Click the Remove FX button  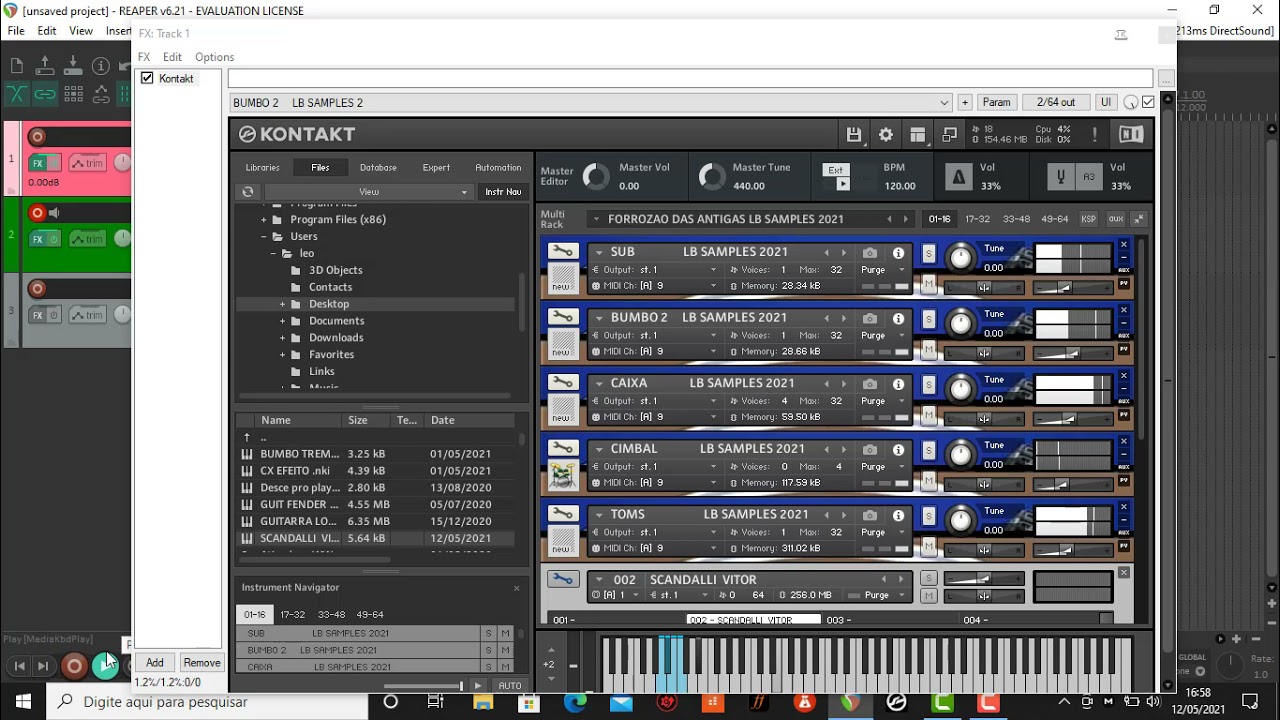pyautogui.click(x=202, y=663)
